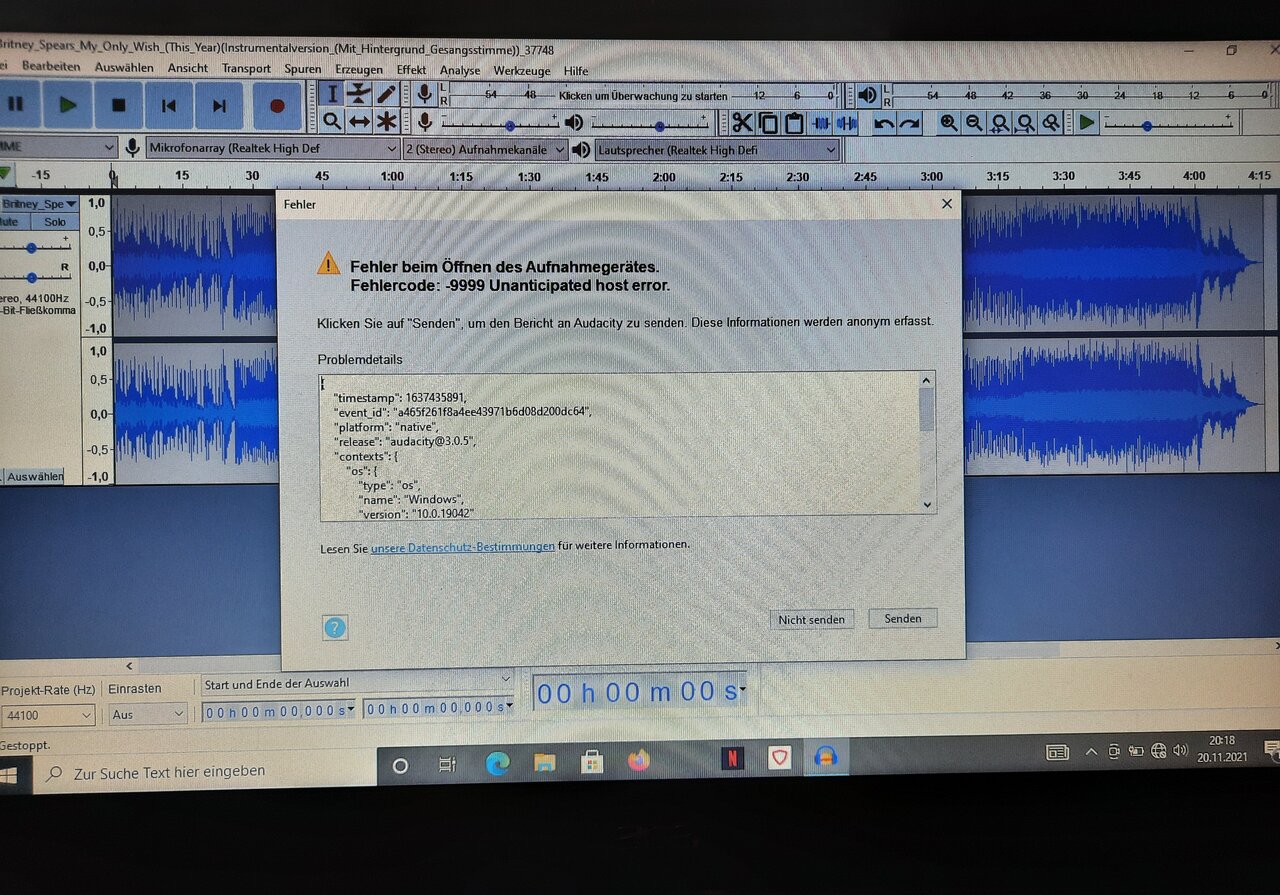Skip to the end of the project
Screen dimensions: 1280x895
[x=219, y=105]
